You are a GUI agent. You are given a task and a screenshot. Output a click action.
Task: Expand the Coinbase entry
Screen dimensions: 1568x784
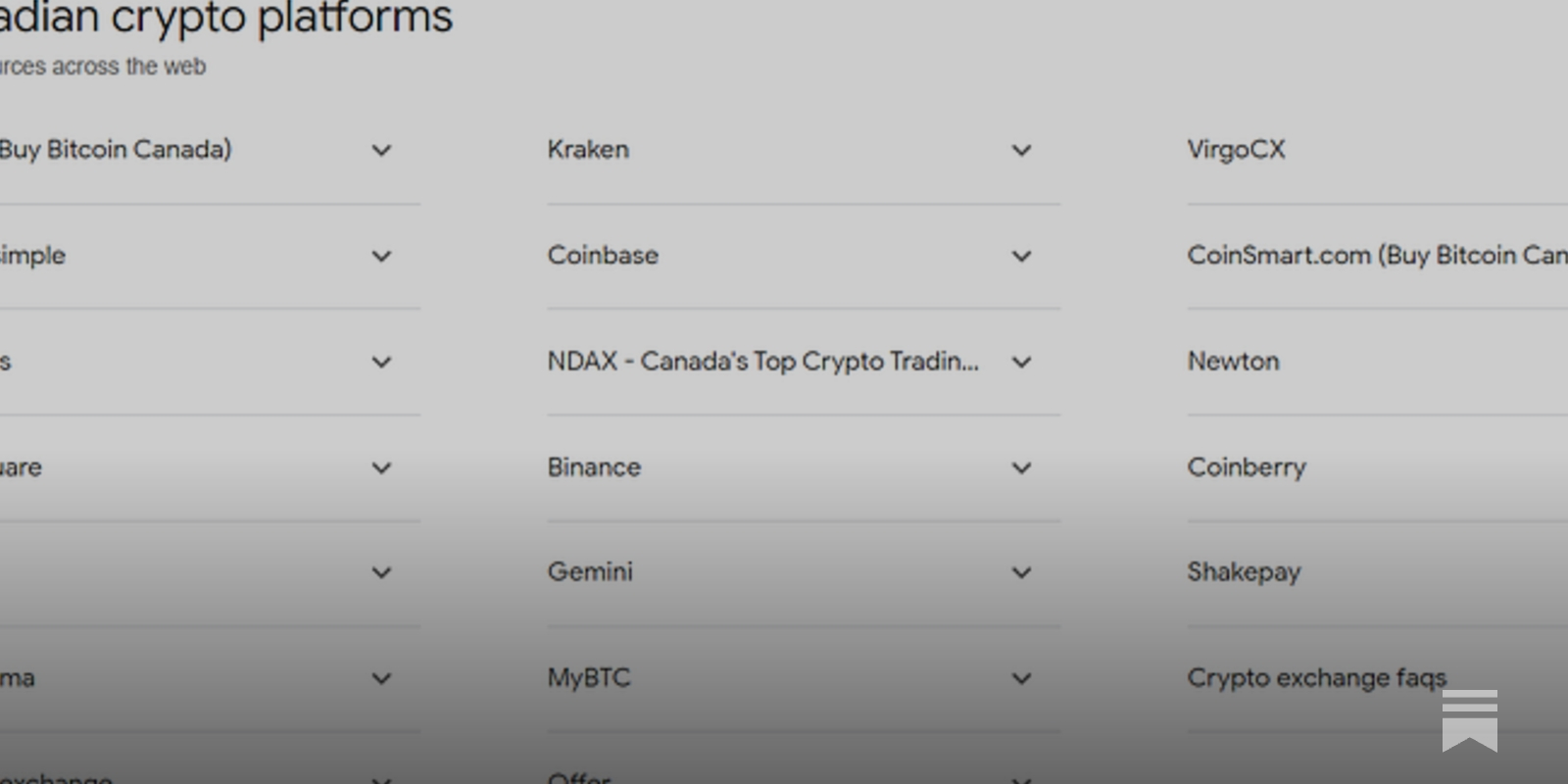(x=1021, y=256)
